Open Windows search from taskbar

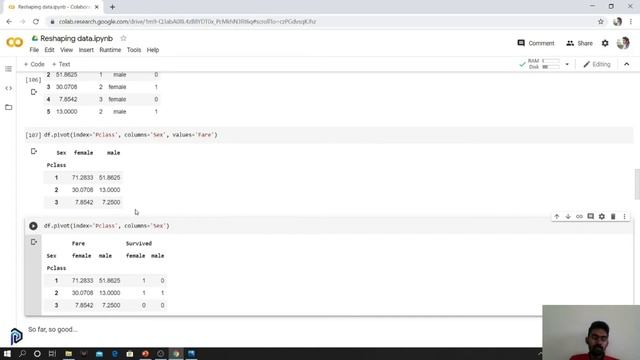pyautogui.click(x=22, y=353)
